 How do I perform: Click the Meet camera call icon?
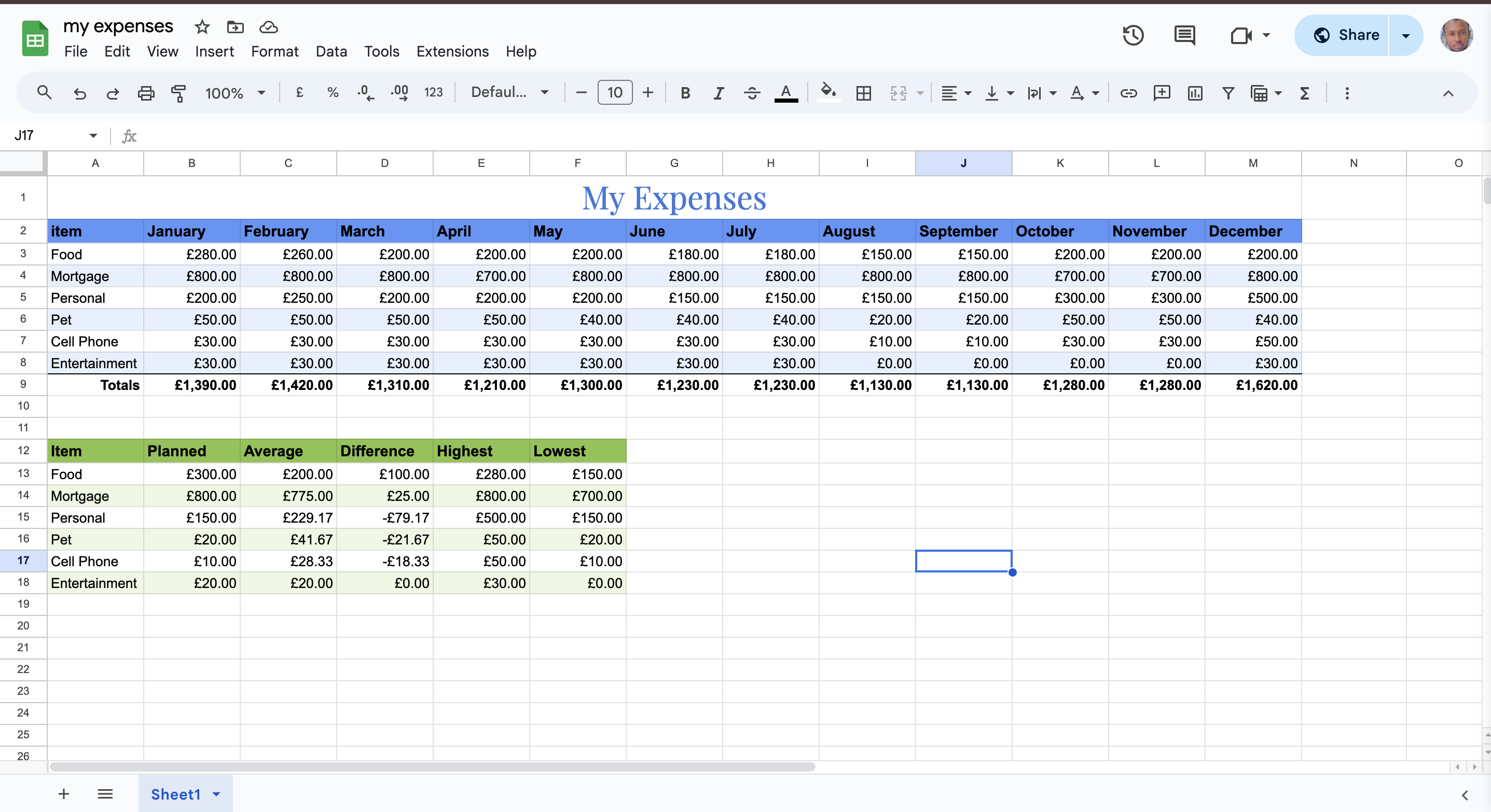click(1241, 35)
